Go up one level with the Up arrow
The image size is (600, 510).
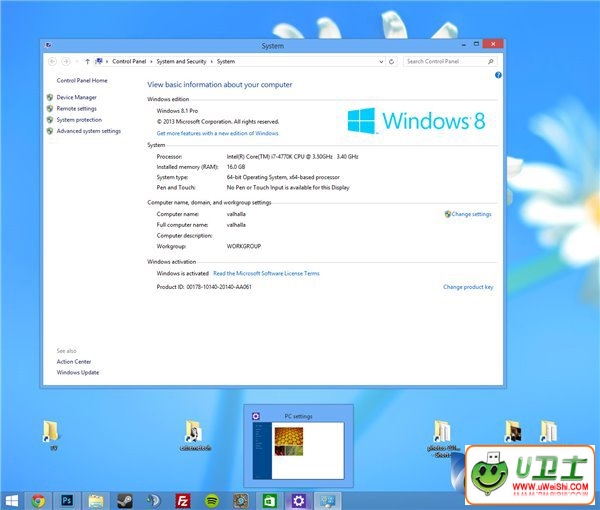[x=87, y=61]
